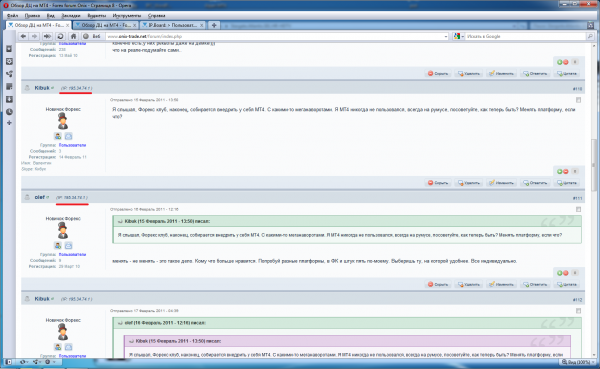Open the Закладки menu

(x=71, y=16)
